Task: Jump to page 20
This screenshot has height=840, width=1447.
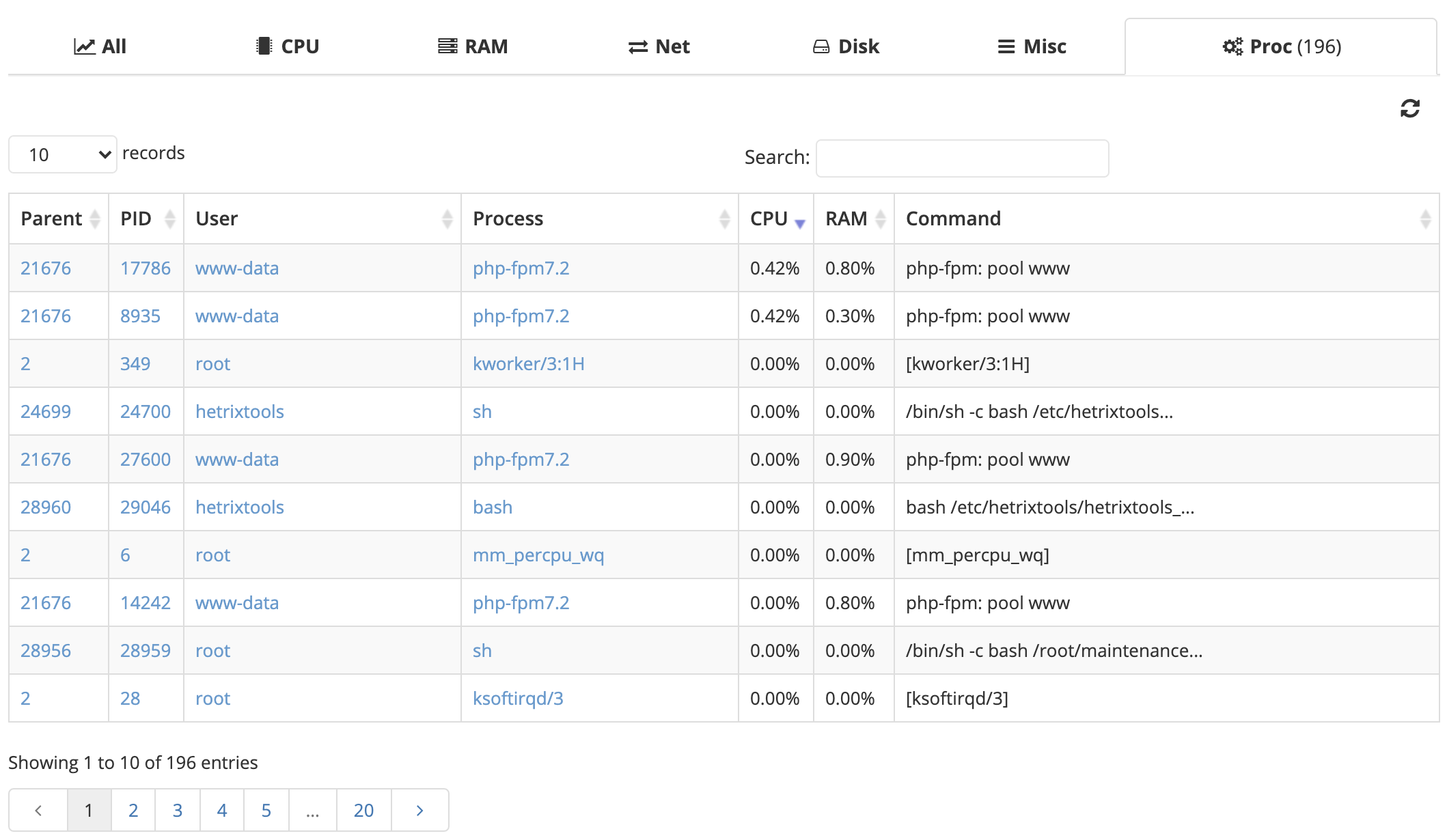Action: click(x=363, y=811)
